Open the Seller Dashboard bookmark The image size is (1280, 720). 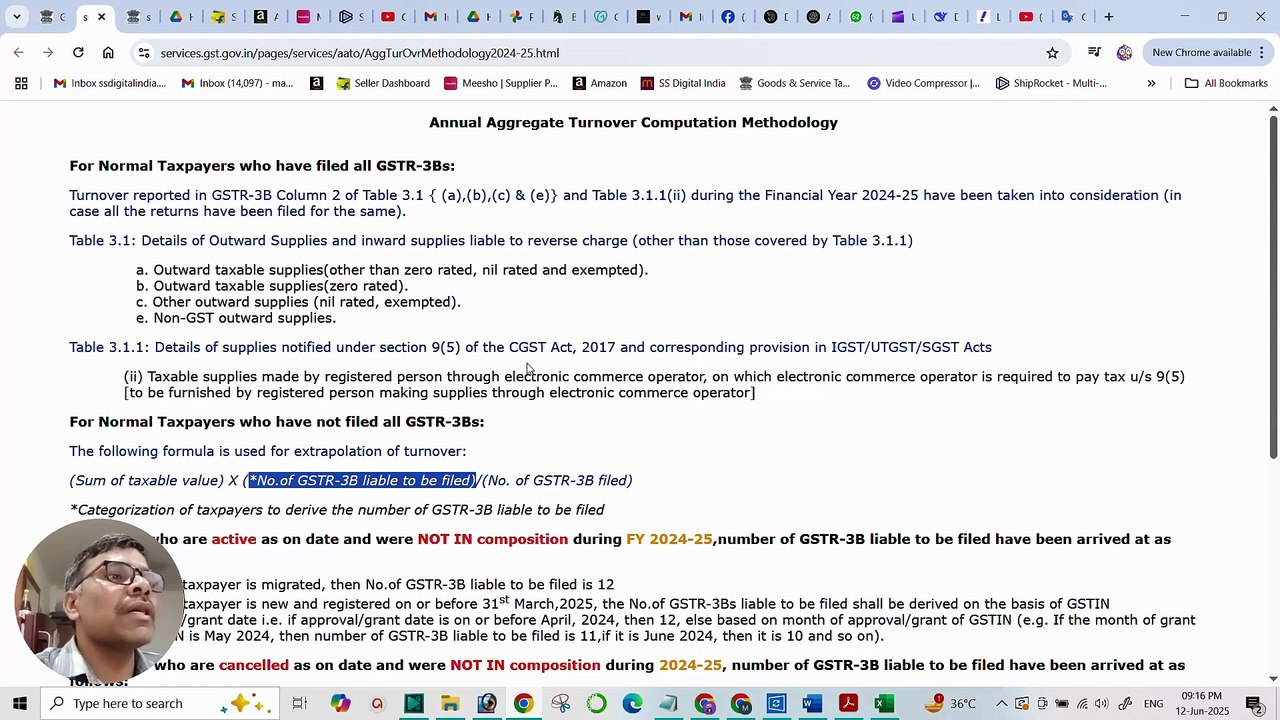383,83
